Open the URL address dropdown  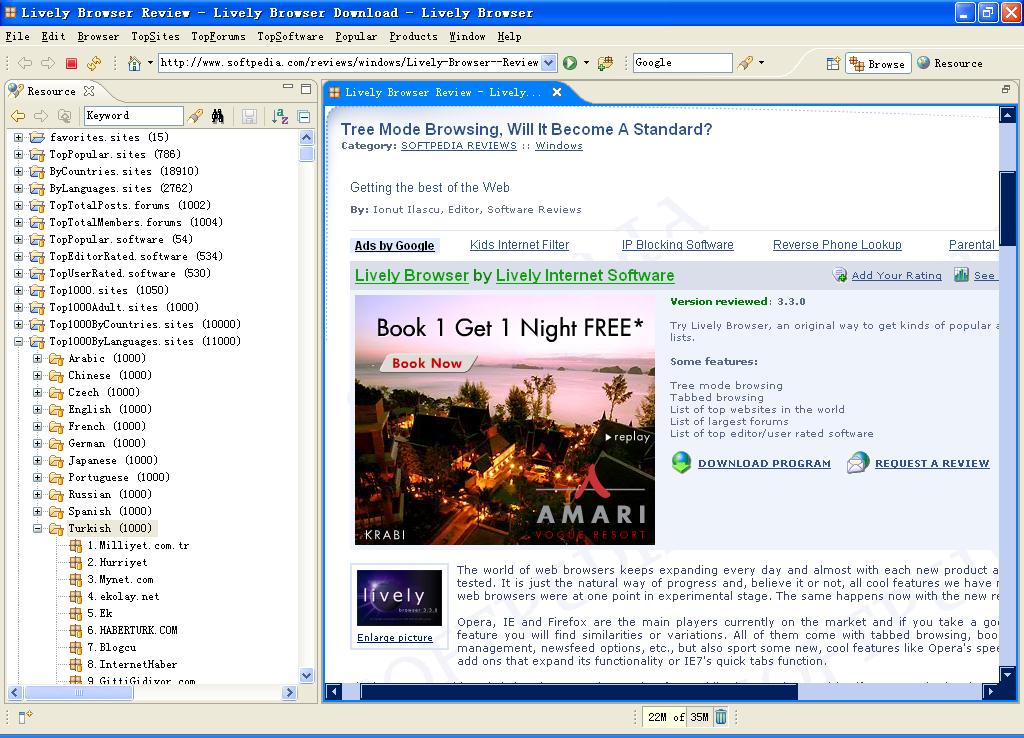coord(549,63)
